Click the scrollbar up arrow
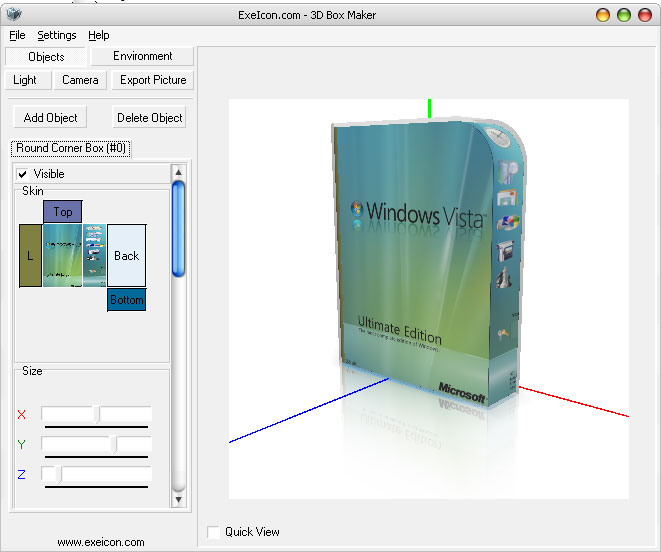 (x=178, y=172)
